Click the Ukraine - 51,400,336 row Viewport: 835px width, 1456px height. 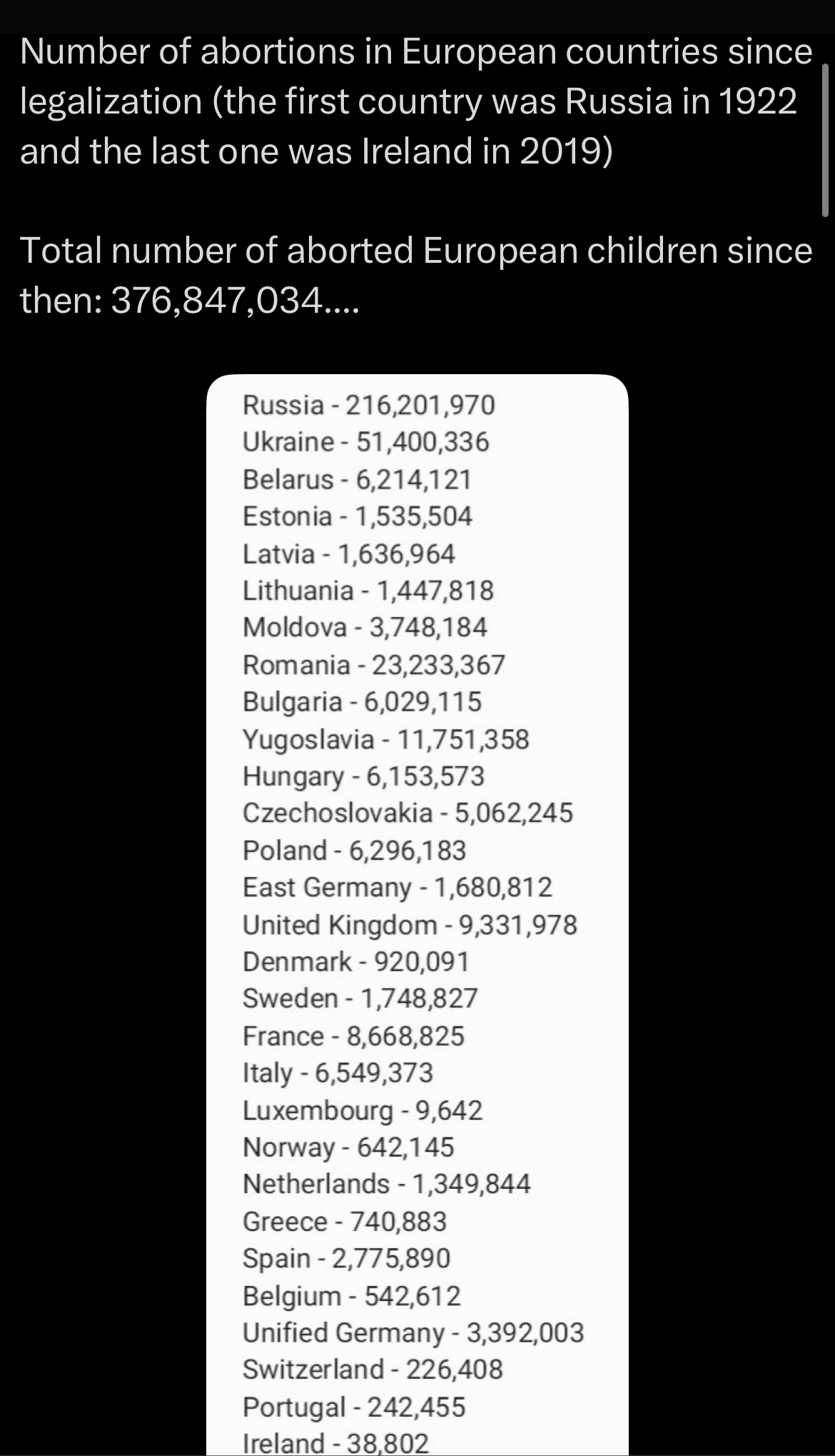point(365,442)
